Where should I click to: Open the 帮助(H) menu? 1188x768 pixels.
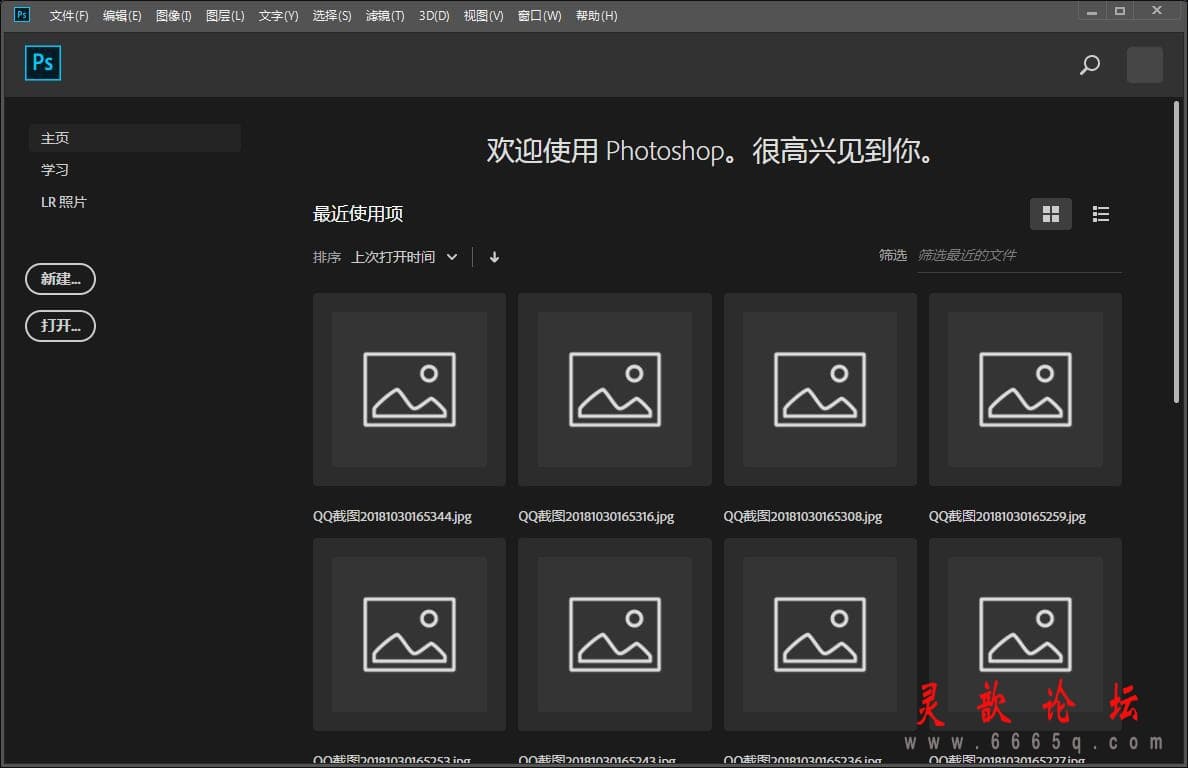point(596,15)
